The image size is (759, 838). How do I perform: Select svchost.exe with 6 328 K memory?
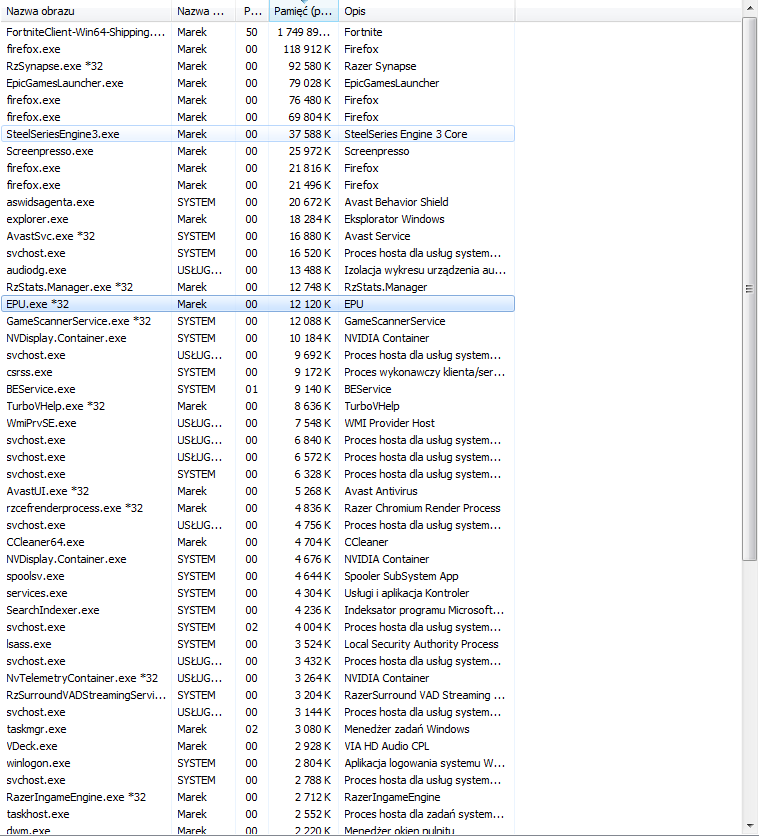click(x=258, y=474)
